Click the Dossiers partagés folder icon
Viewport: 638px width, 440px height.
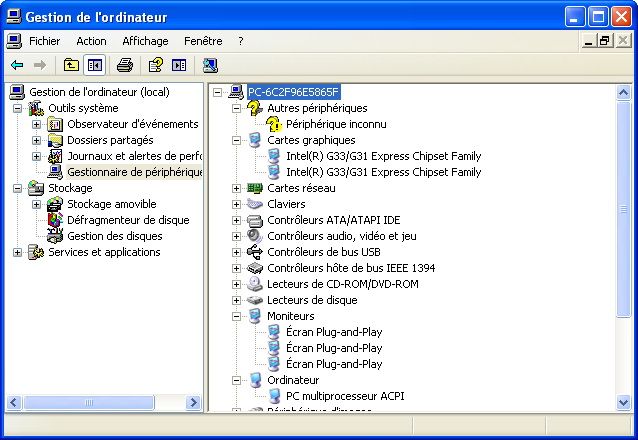point(55,140)
